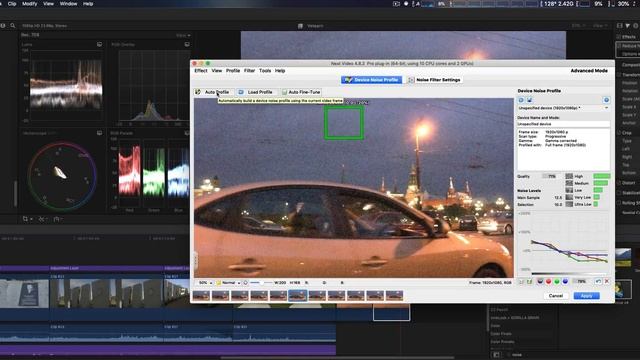This screenshot has height=360, width=640.
Task: Click the Quality percentage indicator
Action: tap(549, 176)
